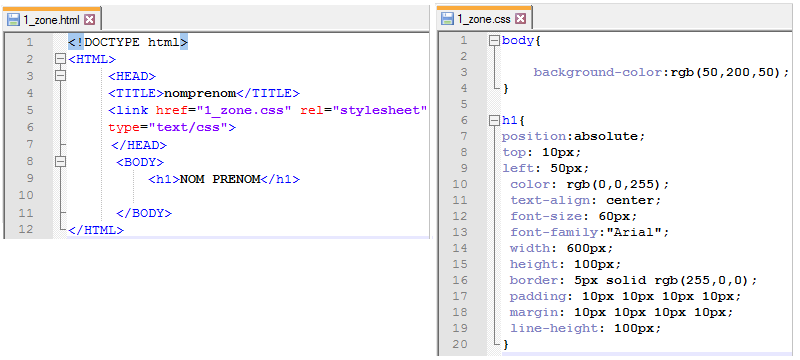
Task: Click the closing </HEAD> tag
Action: [x=139, y=145]
